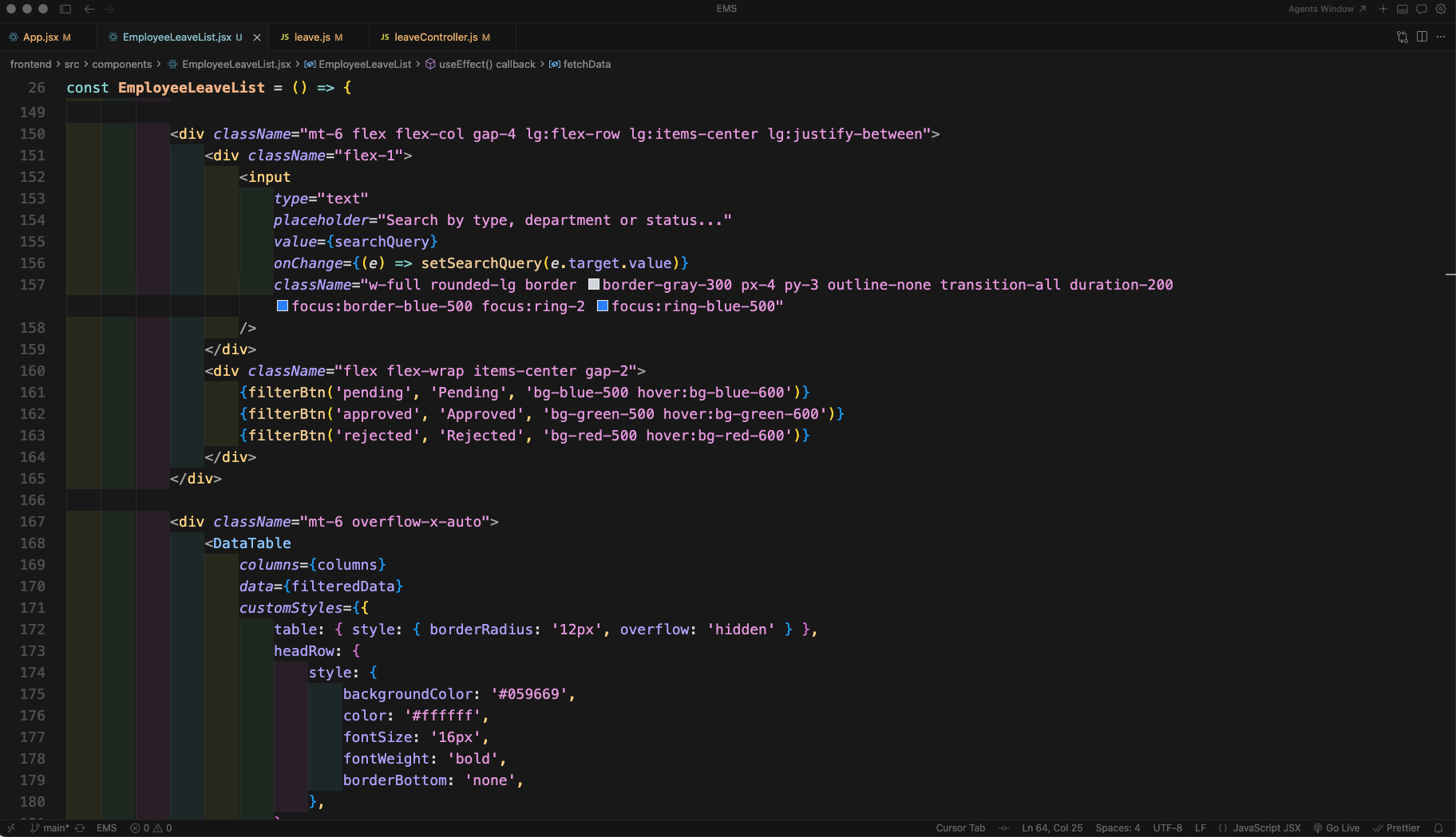The image size is (1456, 837).
Task: Change indentation via Spaces: 4
Action: pos(1118,828)
